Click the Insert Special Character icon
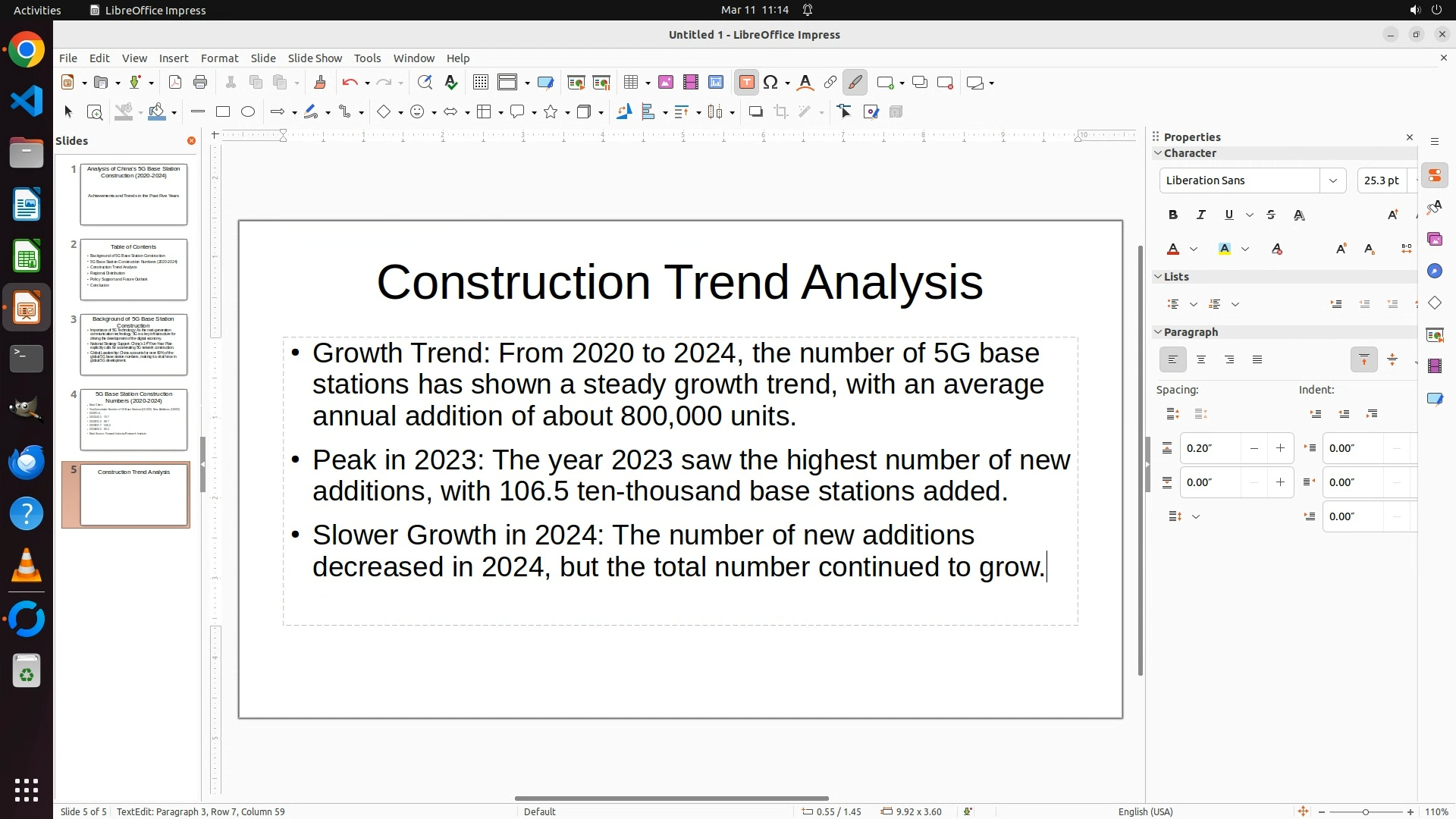Viewport: 1456px width, 819px height. point(770,83)
